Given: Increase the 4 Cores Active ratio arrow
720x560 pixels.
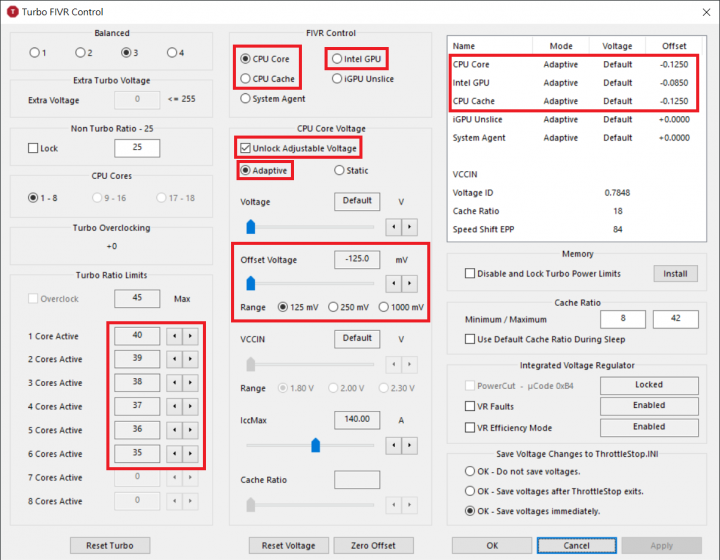Looking at the screenshot, I should pos(190,406).
